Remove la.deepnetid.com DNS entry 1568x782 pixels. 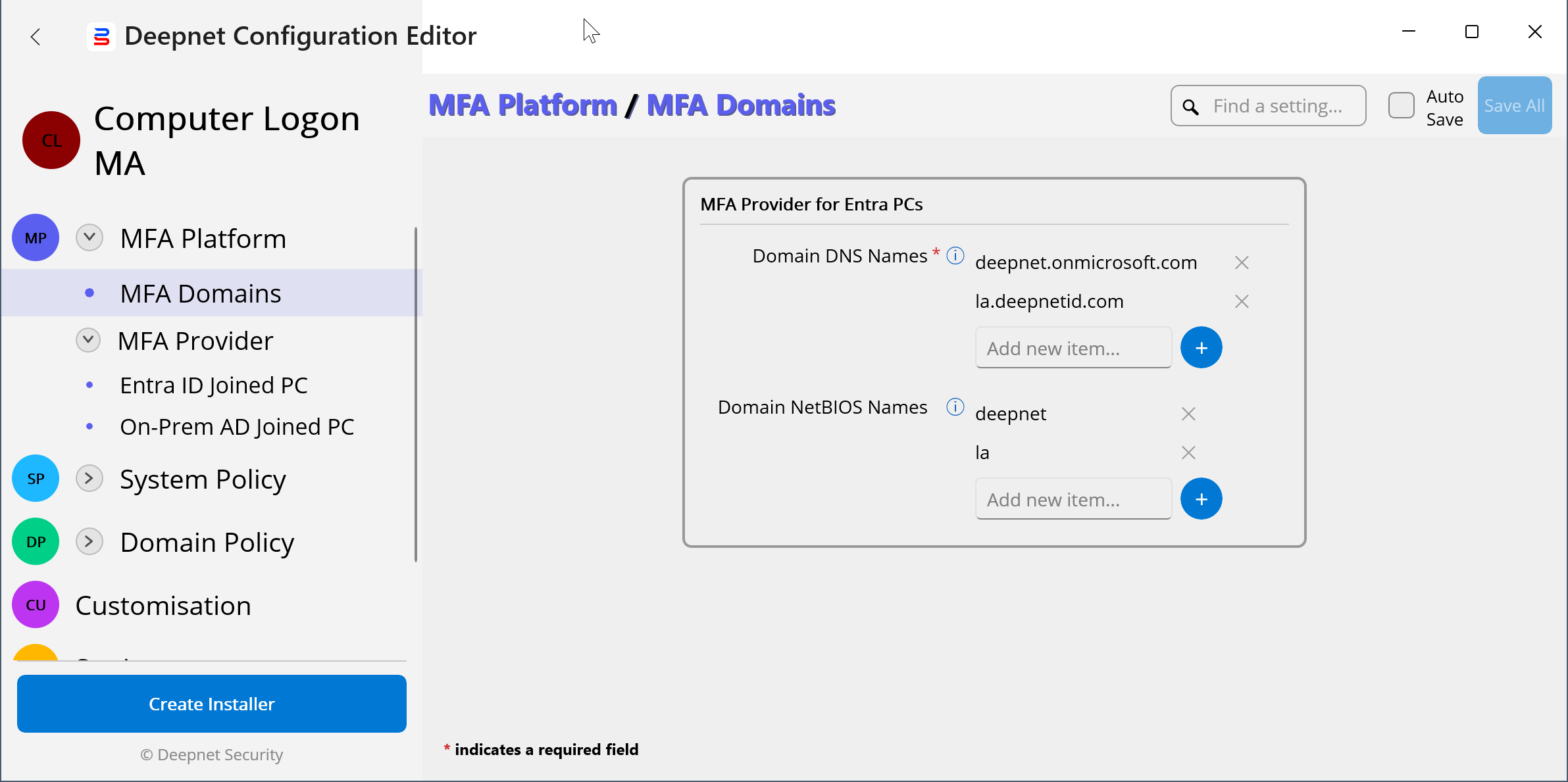coord(1241,302)
